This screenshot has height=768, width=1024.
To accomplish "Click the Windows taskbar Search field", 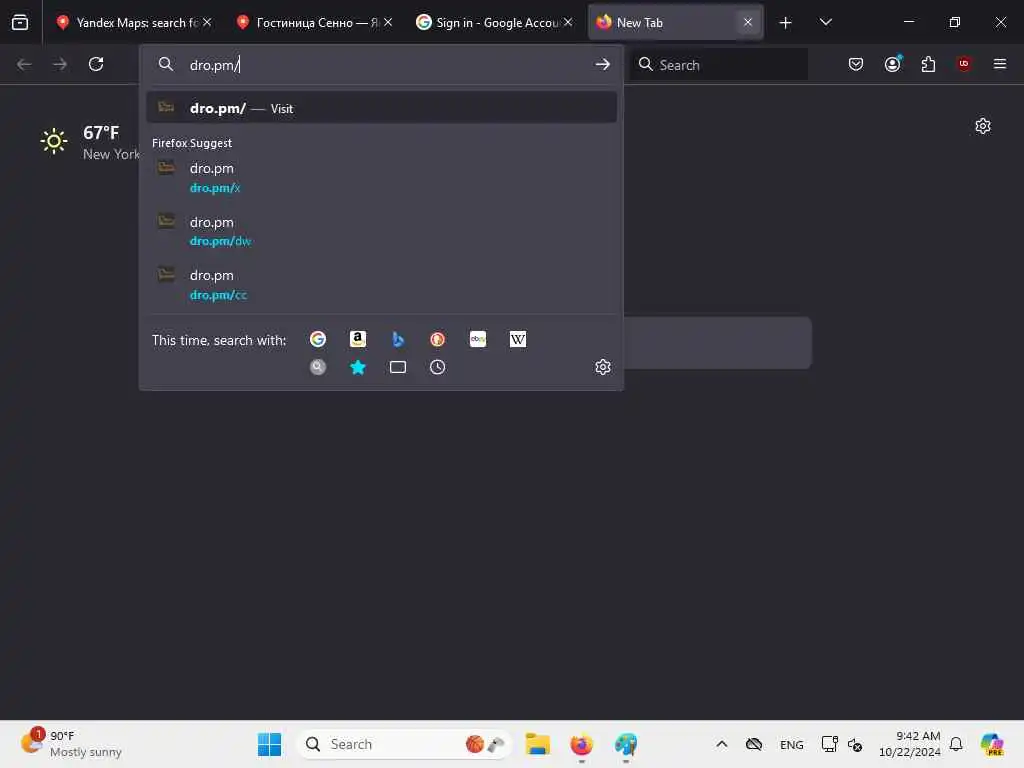I will [x=404, y=744].
